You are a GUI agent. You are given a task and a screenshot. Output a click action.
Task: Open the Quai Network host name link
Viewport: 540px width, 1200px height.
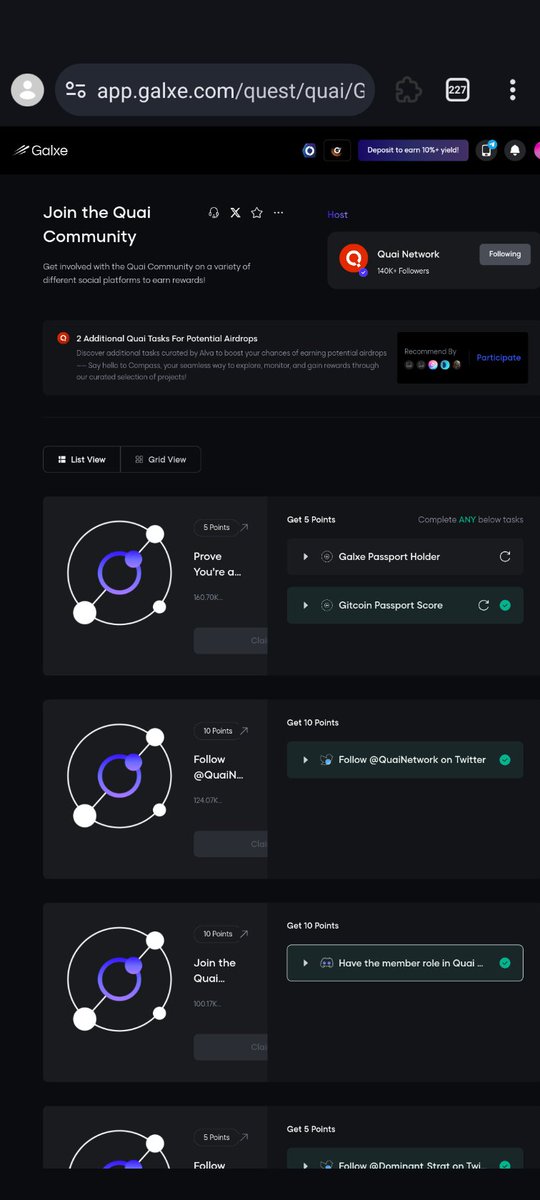pos(408,254)
